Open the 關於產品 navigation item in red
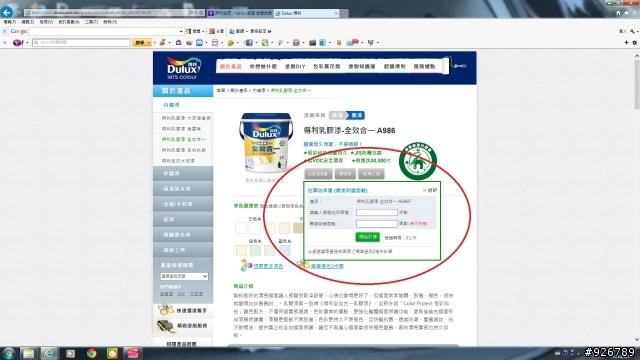The height and width of the screenshot is (360, 640). pyautogui.click(x=231, y=66)
